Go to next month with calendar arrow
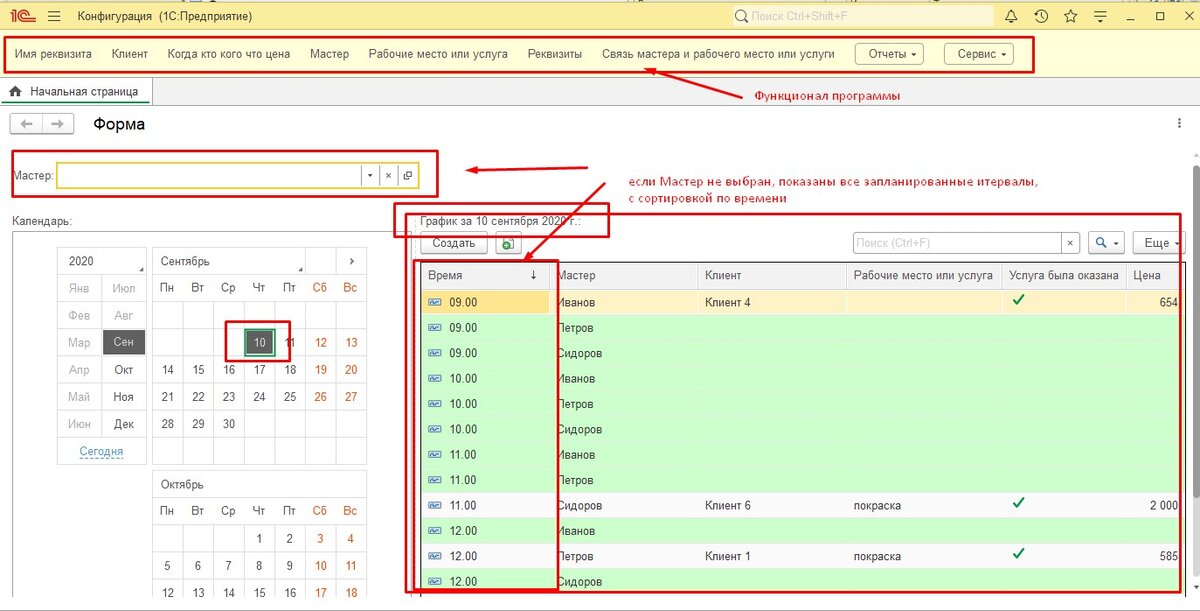 pyautogui.click(x=351, y=261)
